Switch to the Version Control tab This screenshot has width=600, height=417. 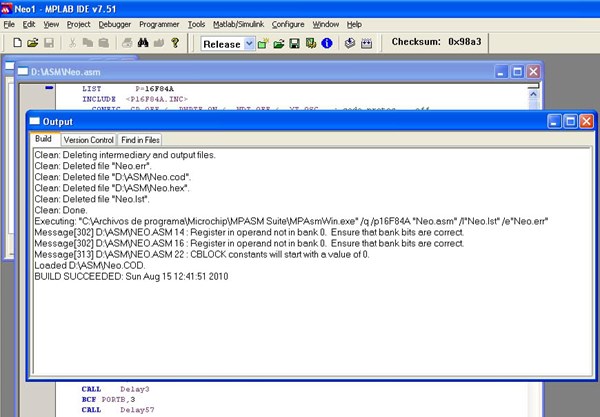(88, 140)
